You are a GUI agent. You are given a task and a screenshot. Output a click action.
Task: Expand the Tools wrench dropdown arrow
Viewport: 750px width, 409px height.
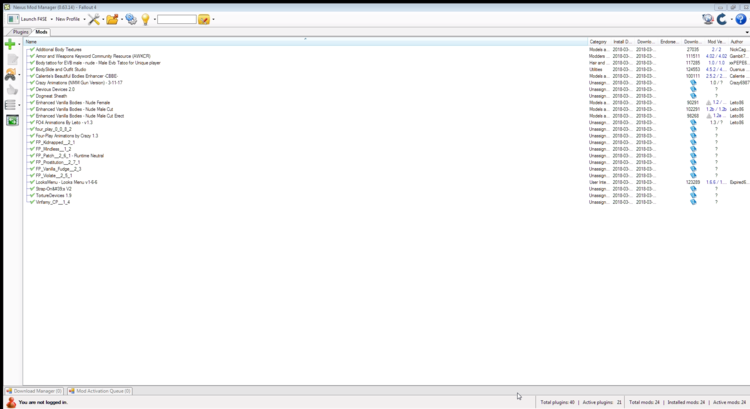(x=103, y=20)
